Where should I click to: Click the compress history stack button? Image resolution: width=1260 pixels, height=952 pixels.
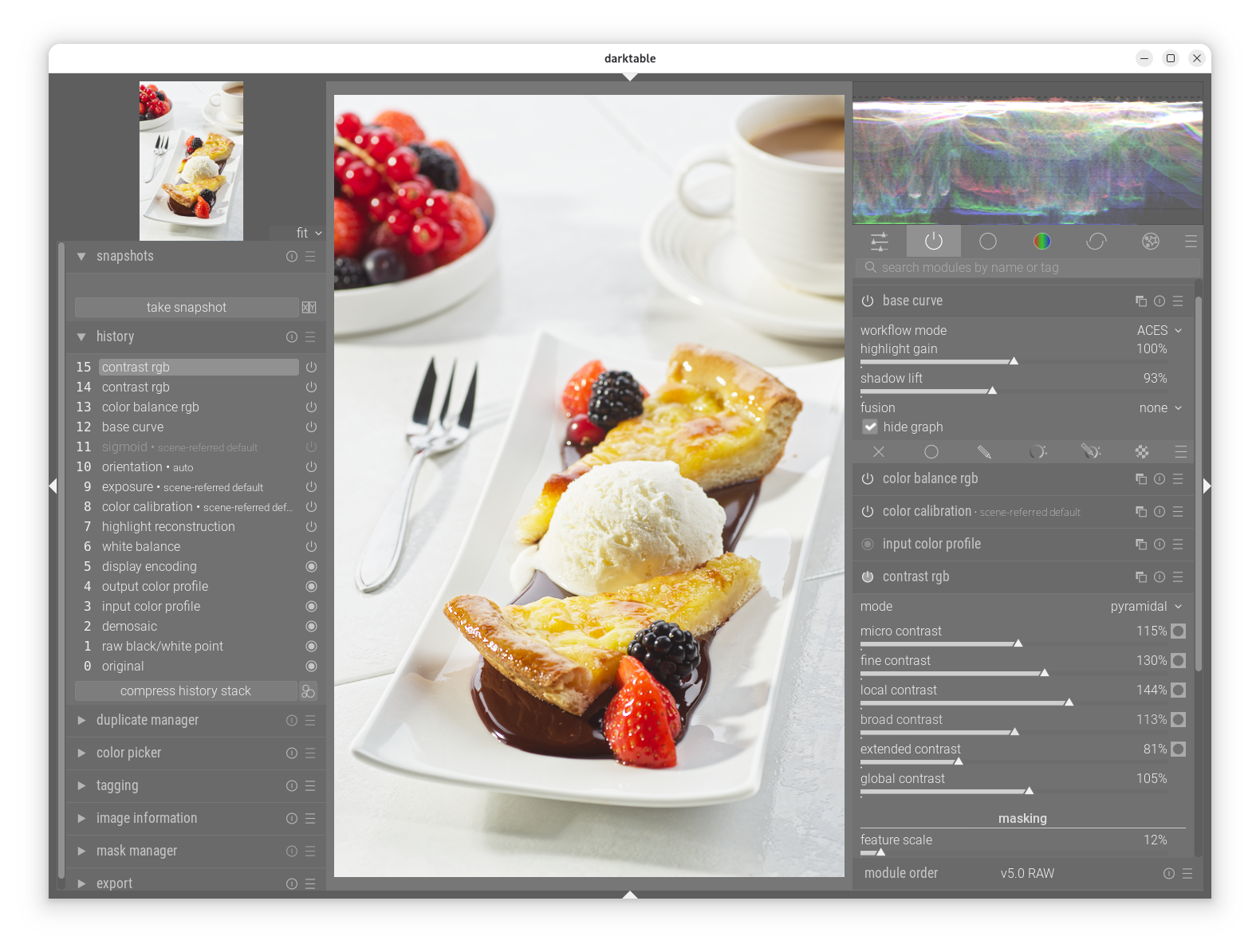point(186,690)
